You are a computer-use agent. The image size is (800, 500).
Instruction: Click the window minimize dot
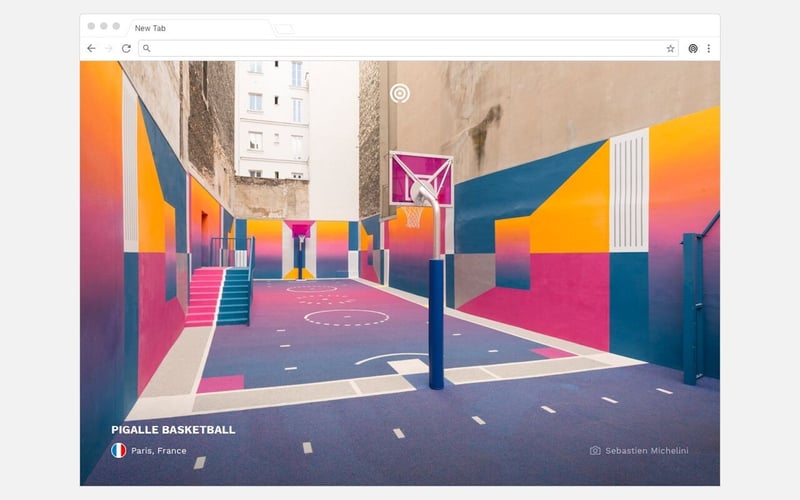pyautogui.click(x=104, y=26)
